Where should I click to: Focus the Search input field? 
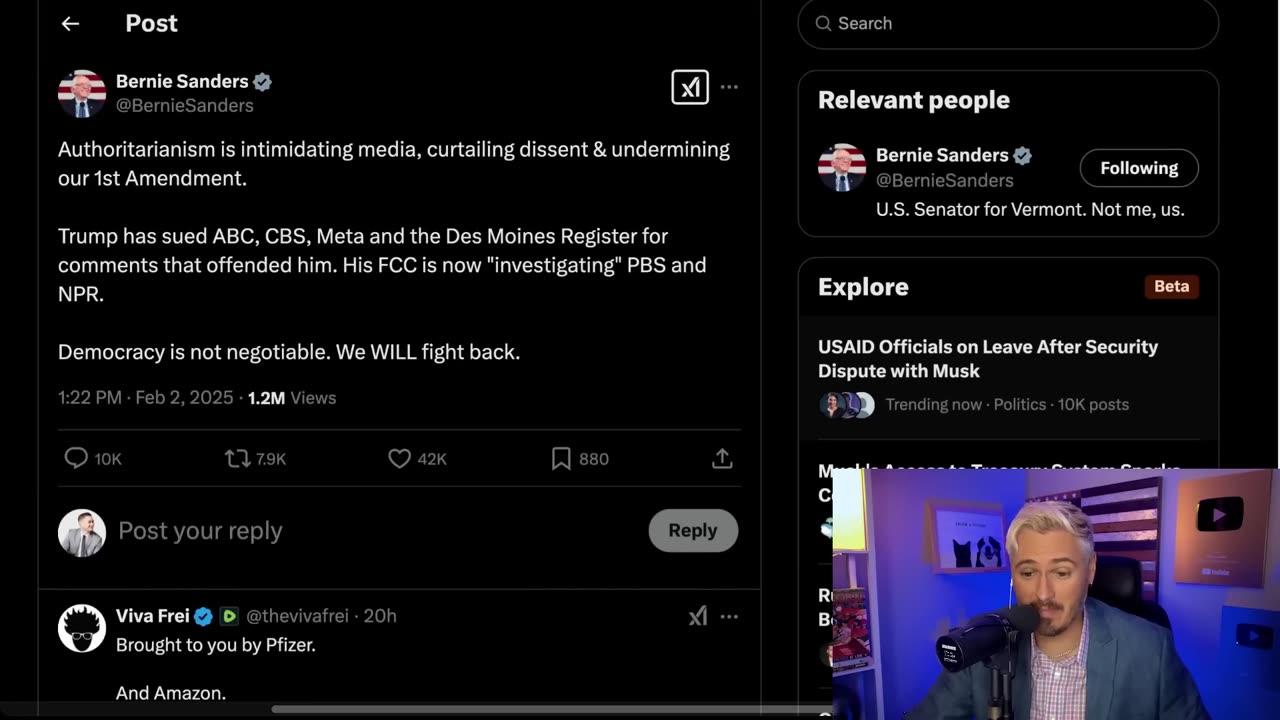[1008, 23]
